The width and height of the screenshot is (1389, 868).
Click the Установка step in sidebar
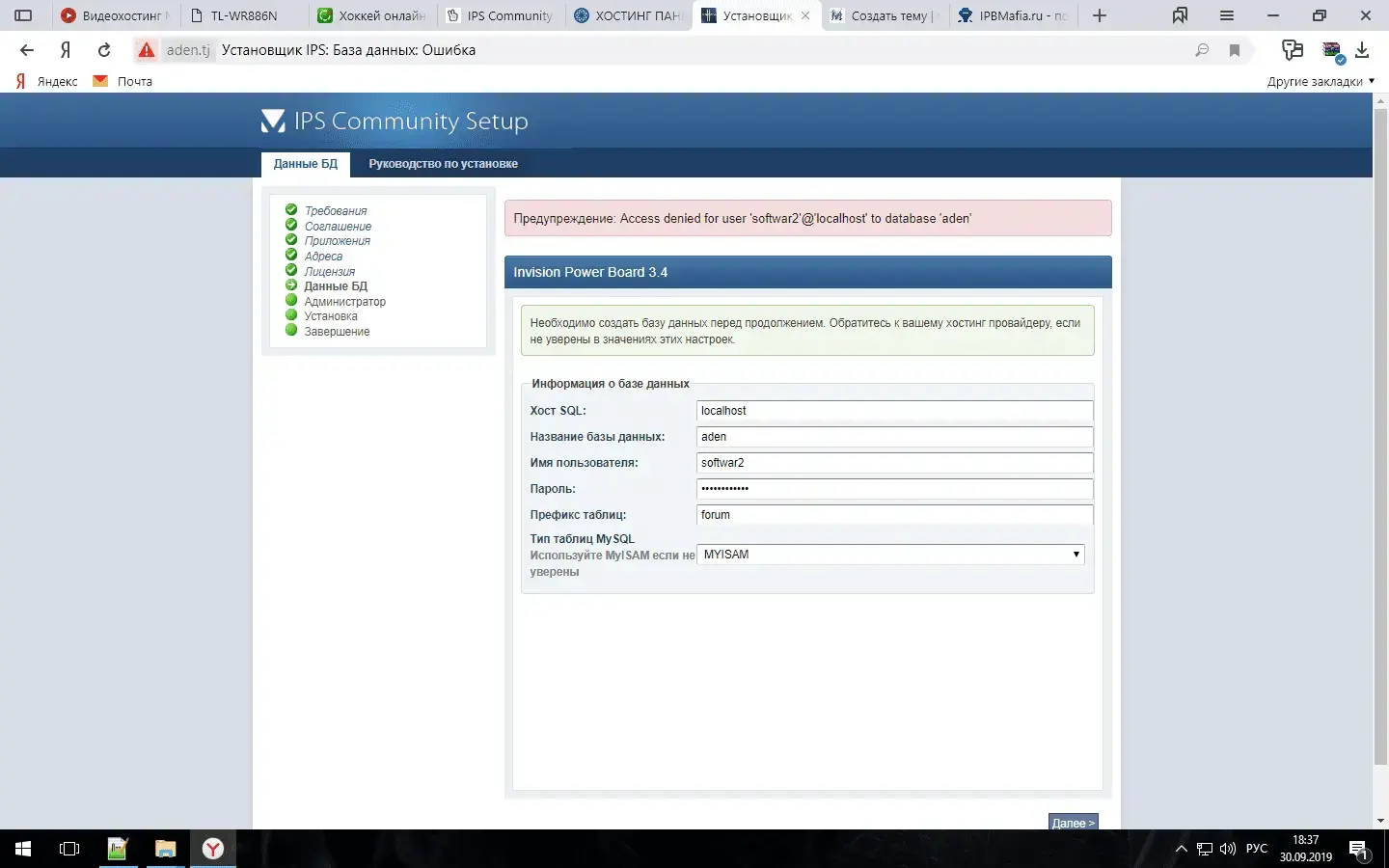click(x=331, y=316)
